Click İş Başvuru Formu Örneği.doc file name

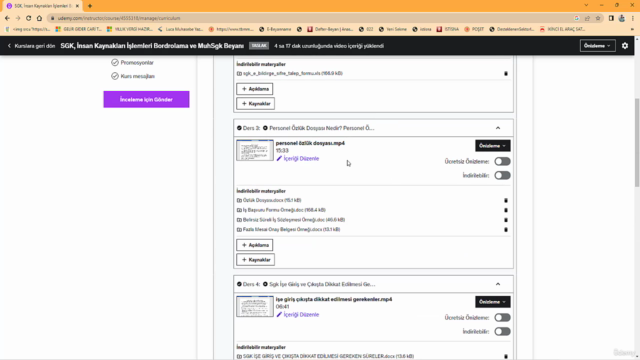click(284, 210)
